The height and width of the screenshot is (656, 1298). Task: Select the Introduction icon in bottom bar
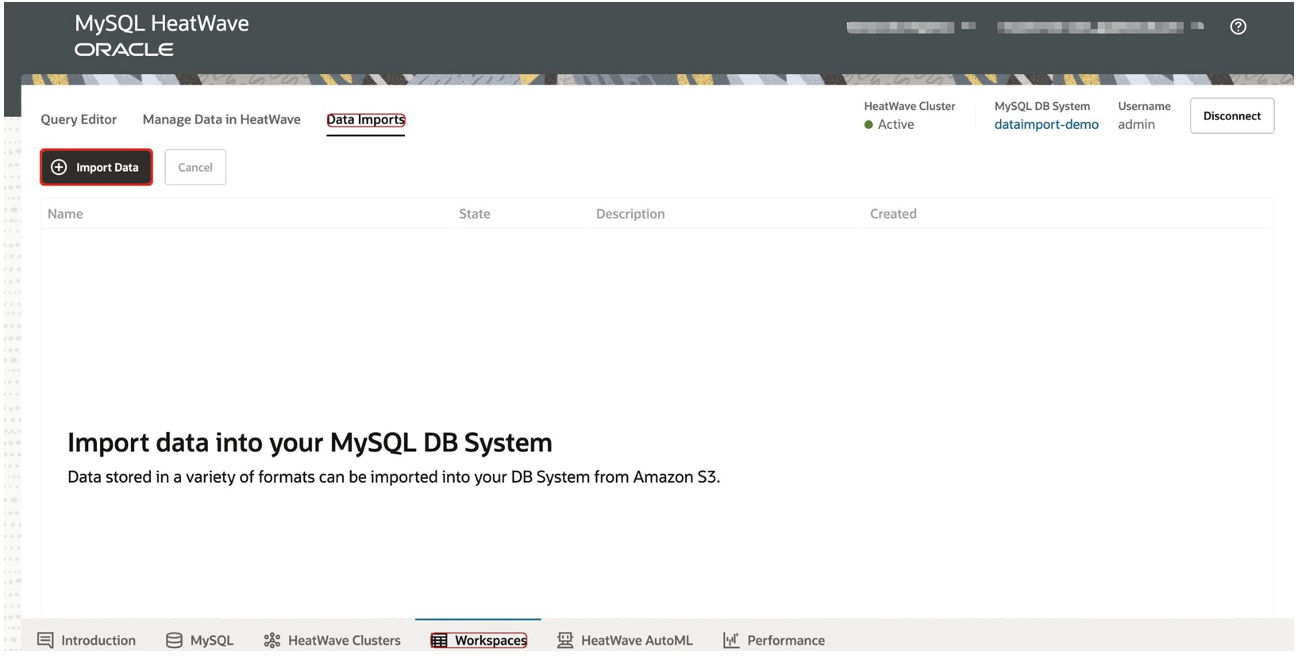pyautogui.click(x=44, y=639)
